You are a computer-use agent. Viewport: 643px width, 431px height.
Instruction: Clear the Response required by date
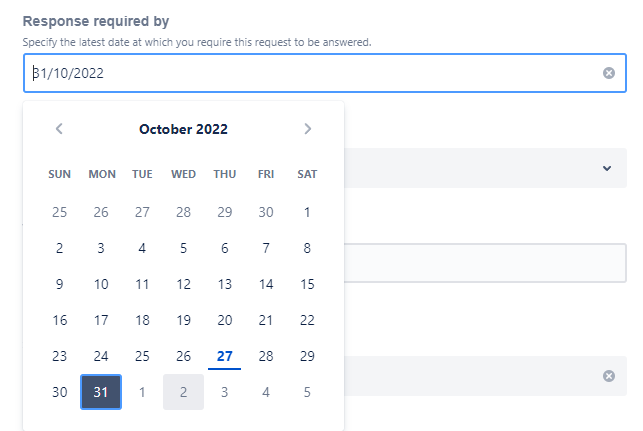609,73
